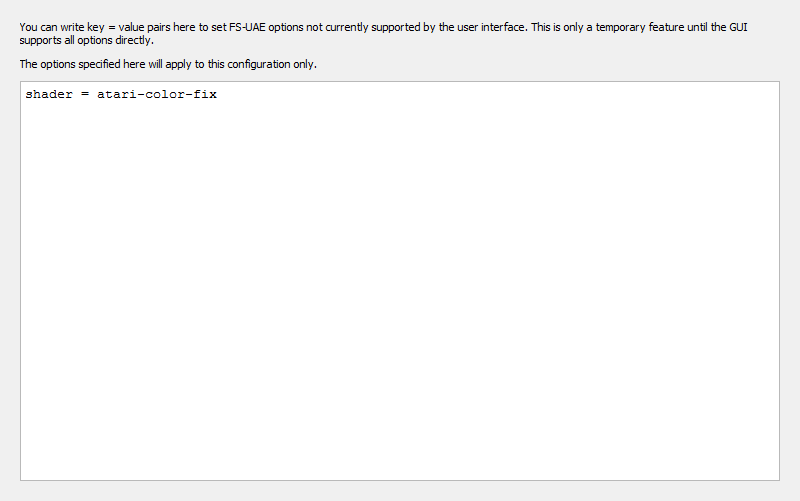Click "fix" at the end of the shader value

pyautogui.click(x=205, y=94)
